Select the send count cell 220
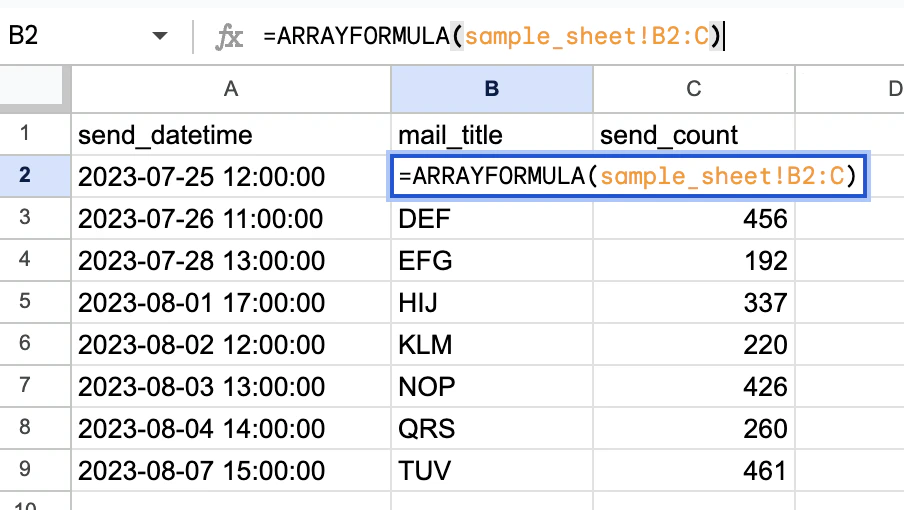This screenshot has width=904, height=510. click(694, 345)
